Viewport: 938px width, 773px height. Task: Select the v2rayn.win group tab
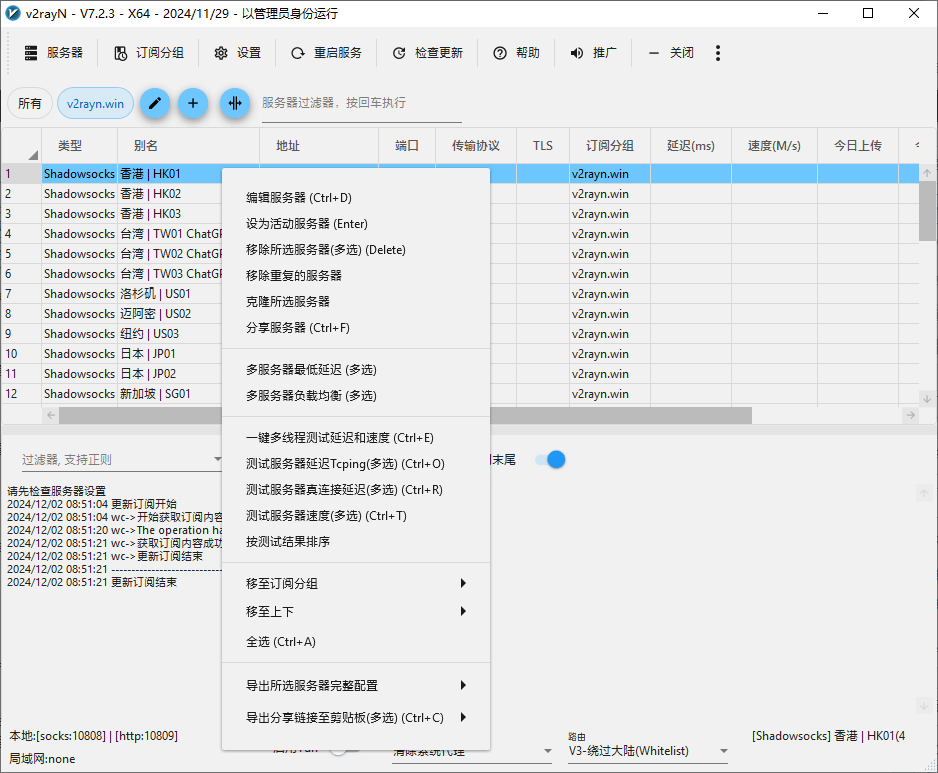pos(96,103)
